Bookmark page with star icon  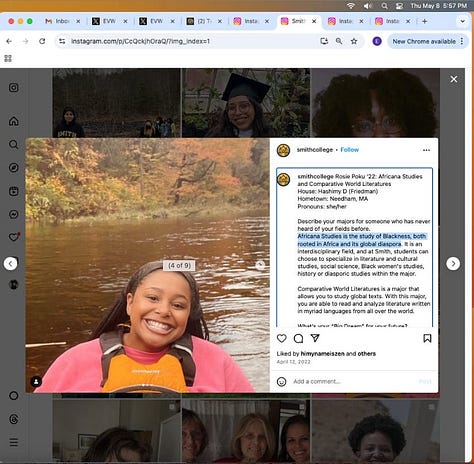(354, 41)
